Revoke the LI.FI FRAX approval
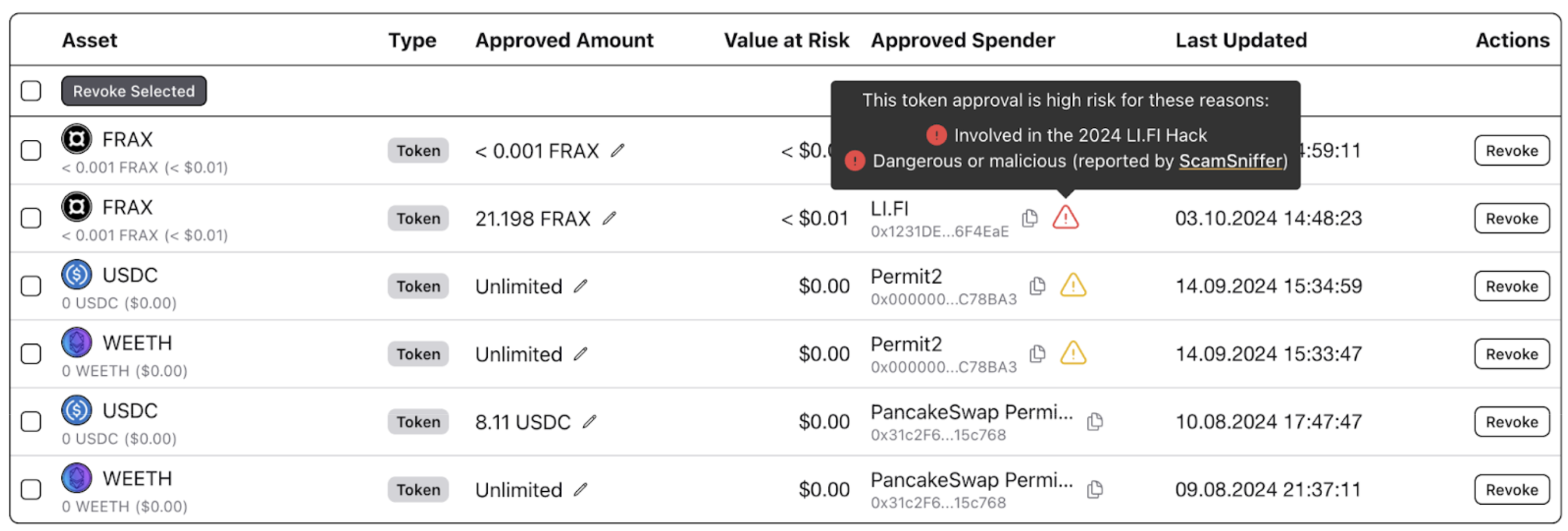Viewport: 1568px width, 531px height. click(x=1510, y=218)
